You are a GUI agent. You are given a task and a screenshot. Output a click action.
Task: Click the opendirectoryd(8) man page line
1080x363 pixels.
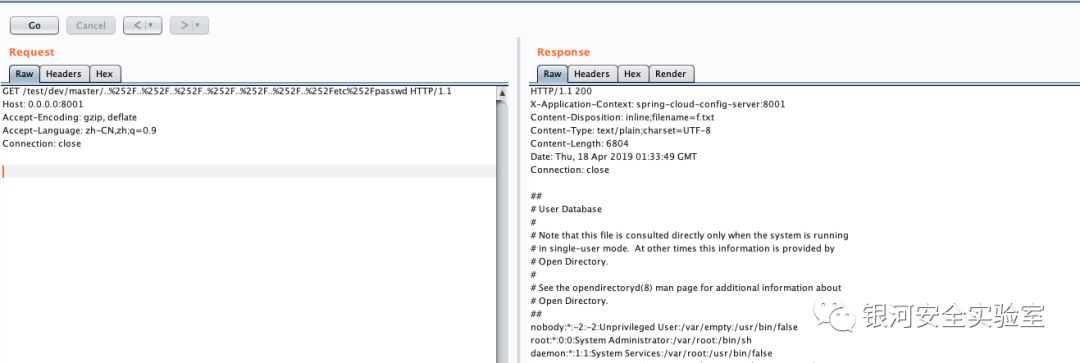click(686, 287)
